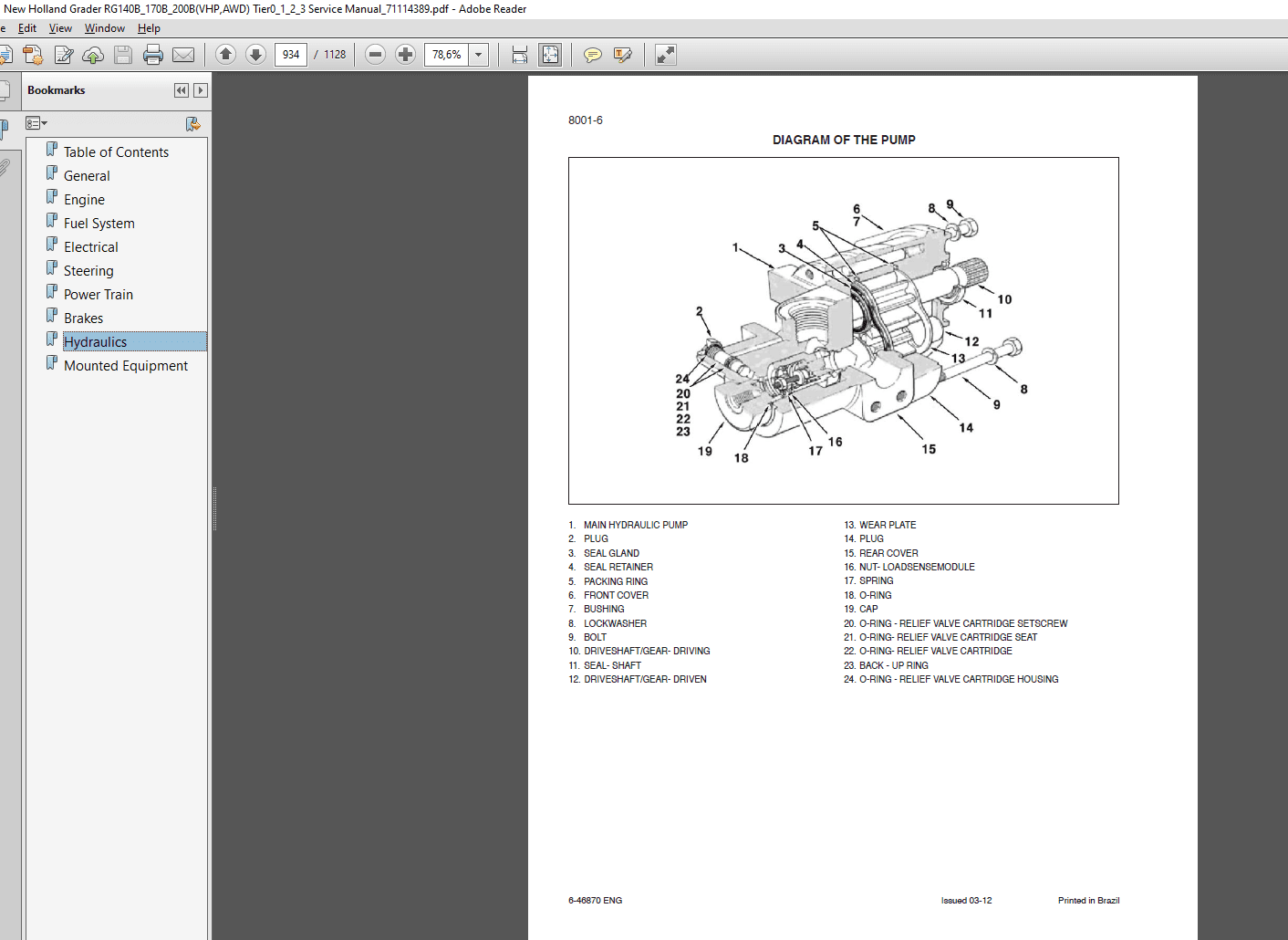Click the page number field showing 934
Screen dimensions: 1288x940
click(x=291, y=55)
